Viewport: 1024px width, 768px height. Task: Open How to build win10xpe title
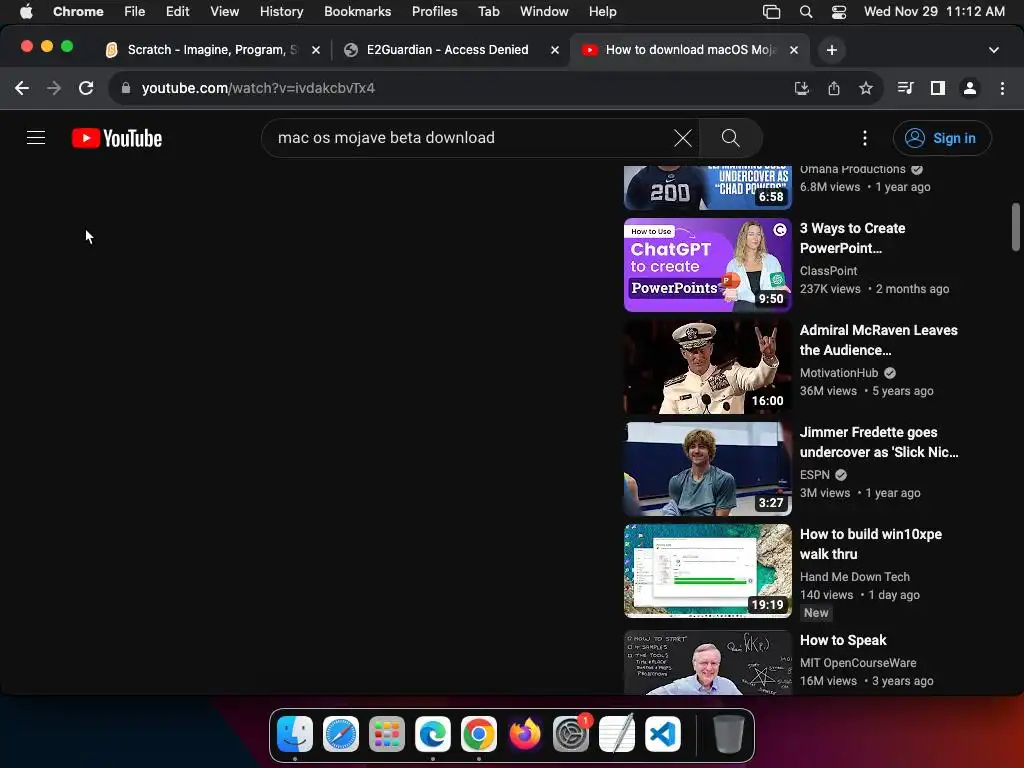tap(871, 543)
